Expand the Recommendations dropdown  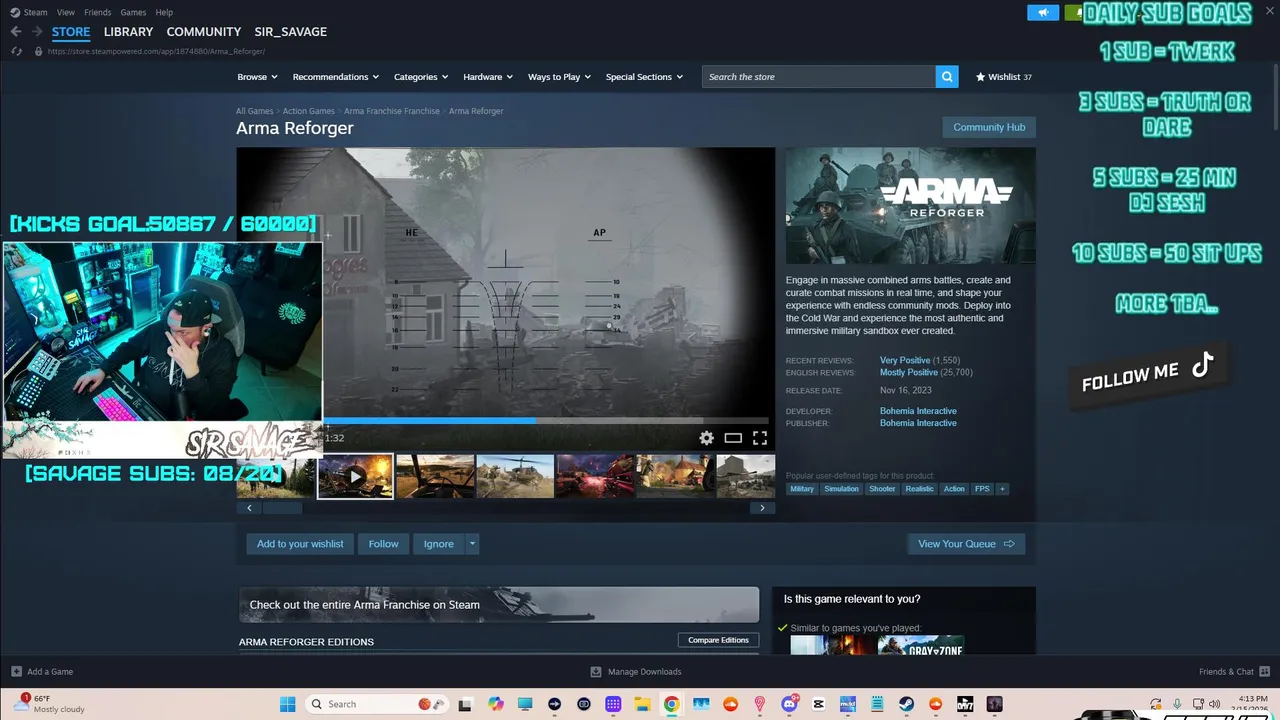coord(335,77)
